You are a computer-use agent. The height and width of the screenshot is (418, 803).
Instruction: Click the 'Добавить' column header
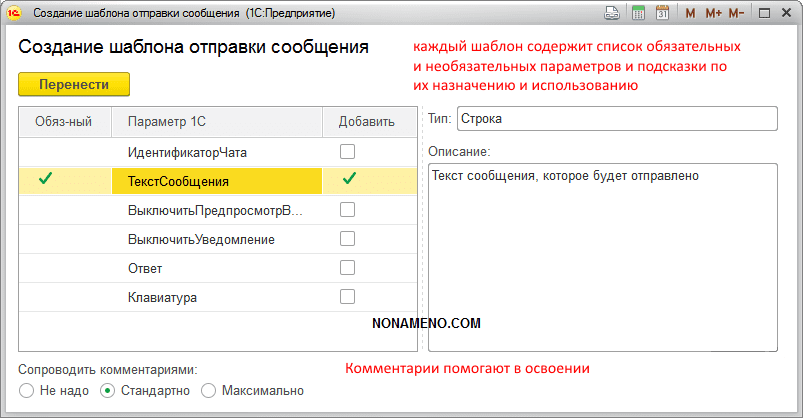366,122
